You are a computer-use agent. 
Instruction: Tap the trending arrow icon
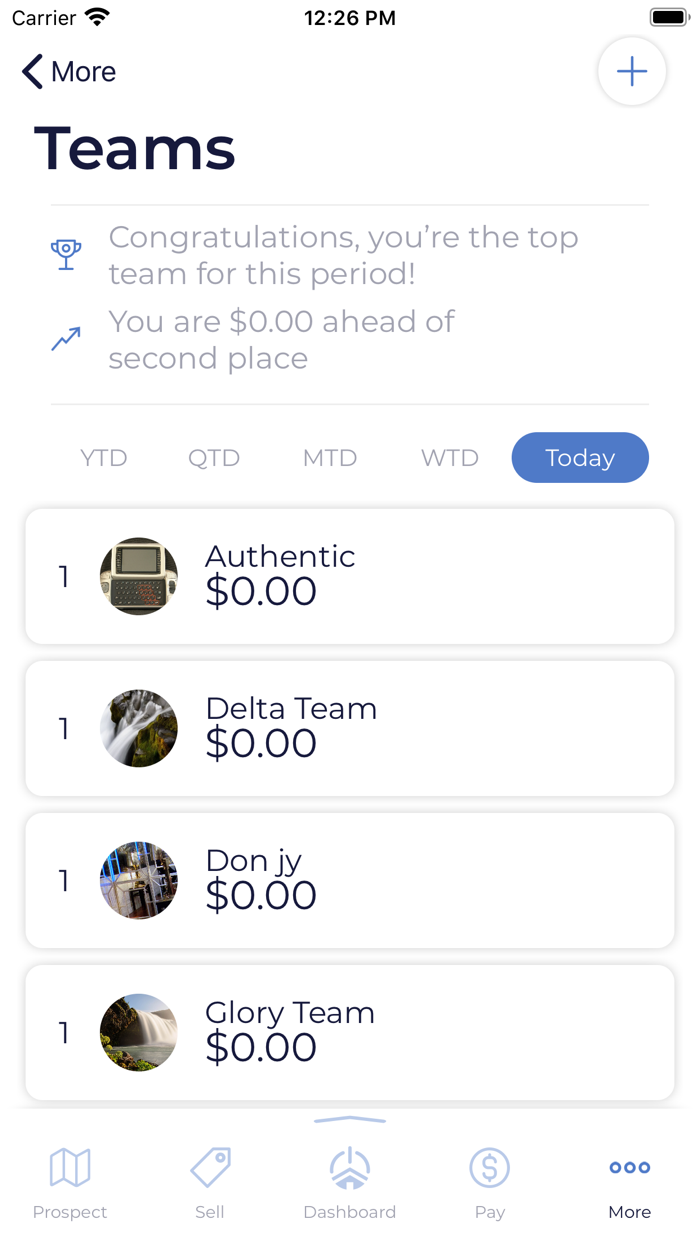click(66, 339)
